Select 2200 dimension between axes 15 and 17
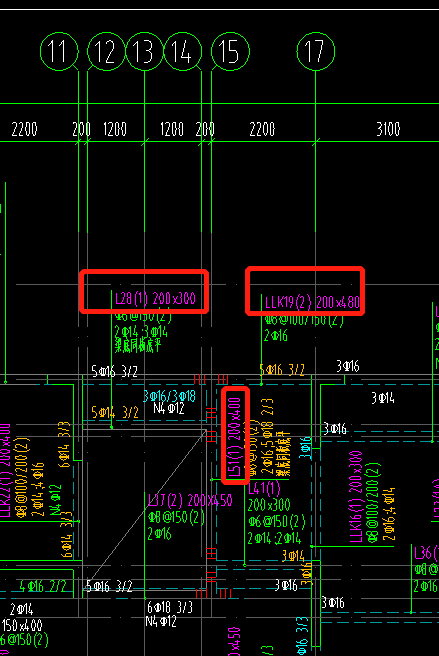Image resolution: width=439 pixels, height=656 pixels. [262, 129]
